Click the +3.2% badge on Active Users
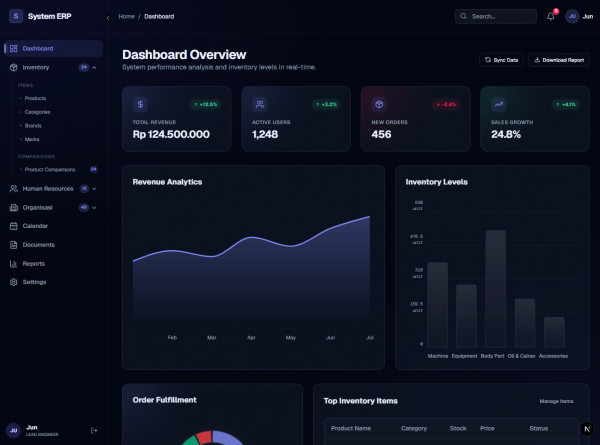The width and height of the screenshot is (600, 445). pos(326,104)
